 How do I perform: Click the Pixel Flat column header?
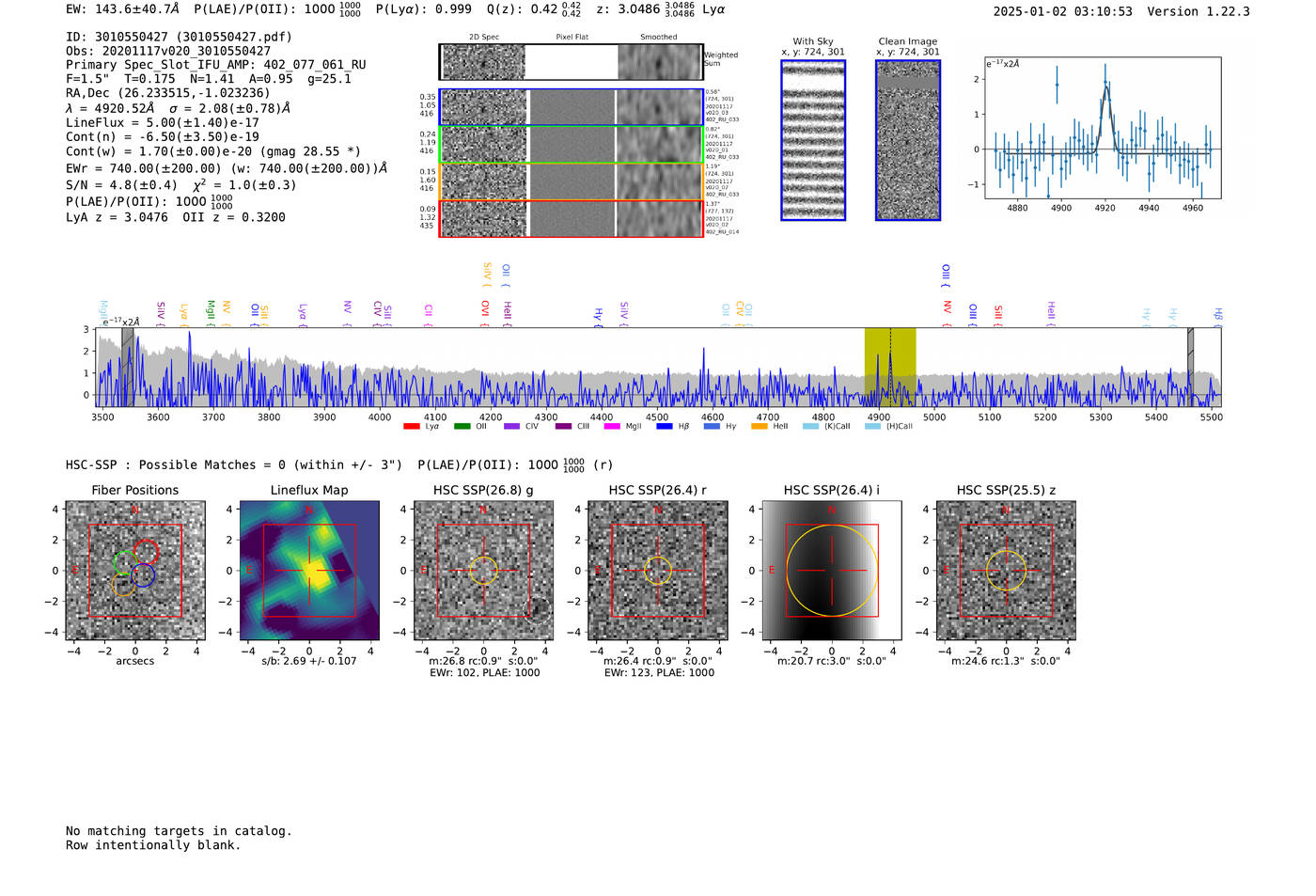coord(572,38)
